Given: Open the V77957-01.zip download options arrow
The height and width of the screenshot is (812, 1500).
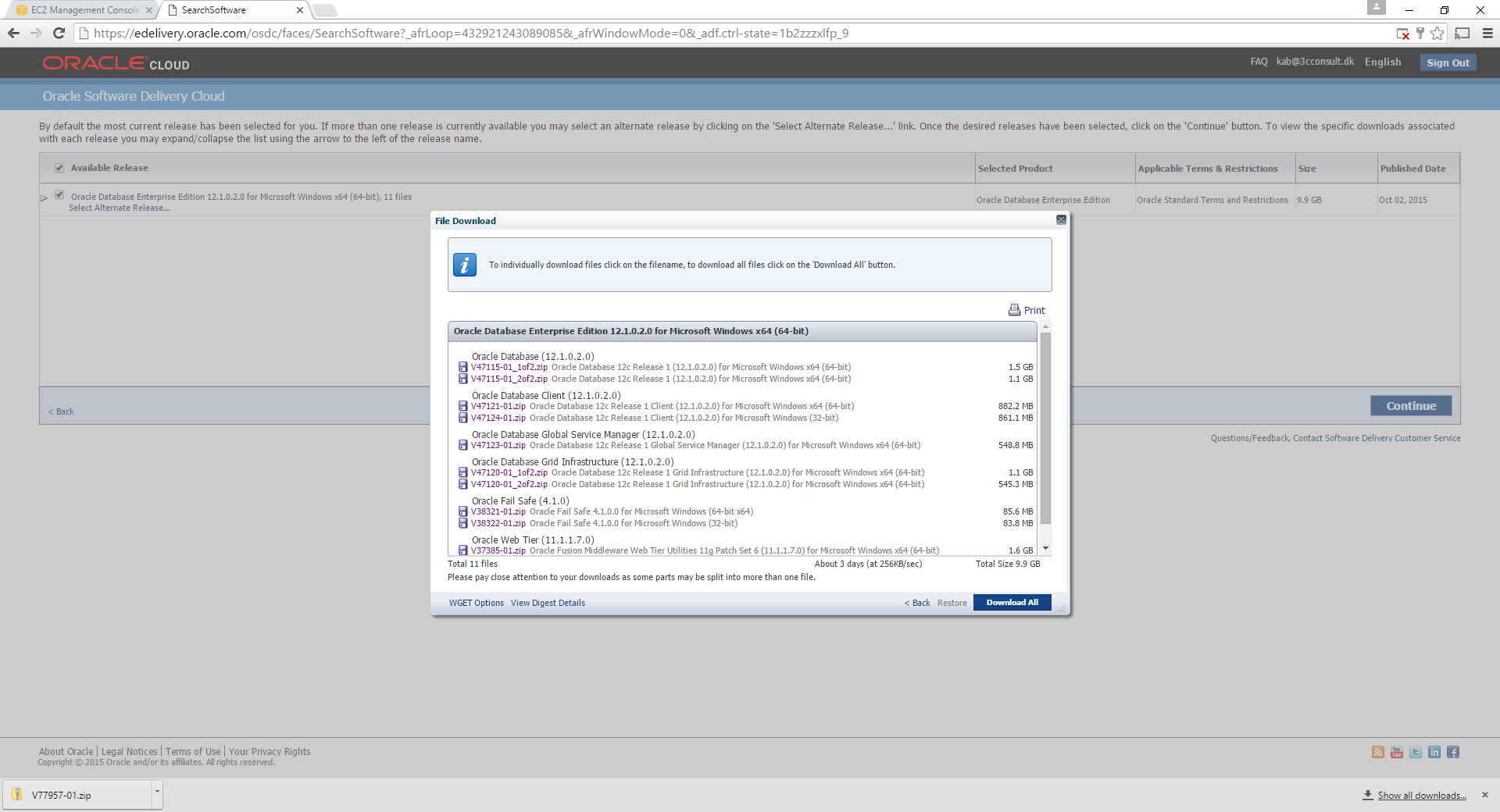Looking at the screenshot, I should (157, 792).
